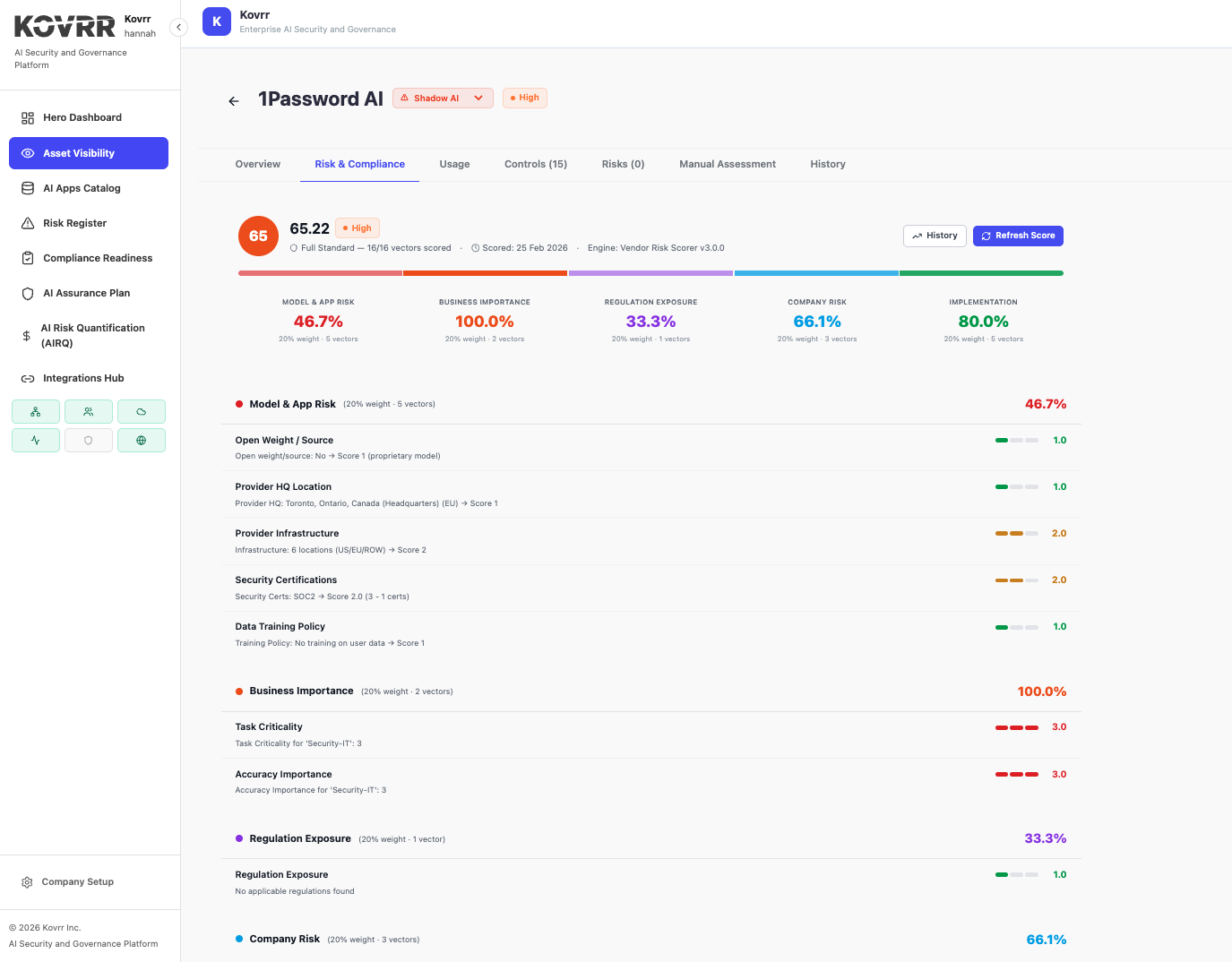Click the users integration tile
Viewport: 1232px width, 962px height.
click(89, 412)
